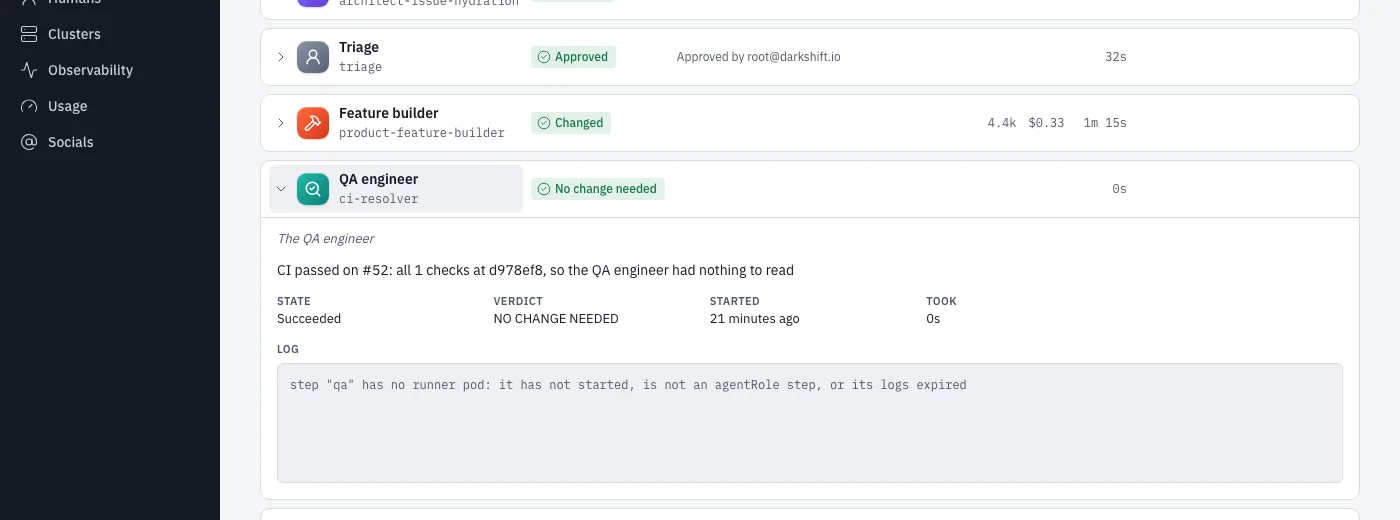Click the 21 minutes ago start time

click(754, 319)
